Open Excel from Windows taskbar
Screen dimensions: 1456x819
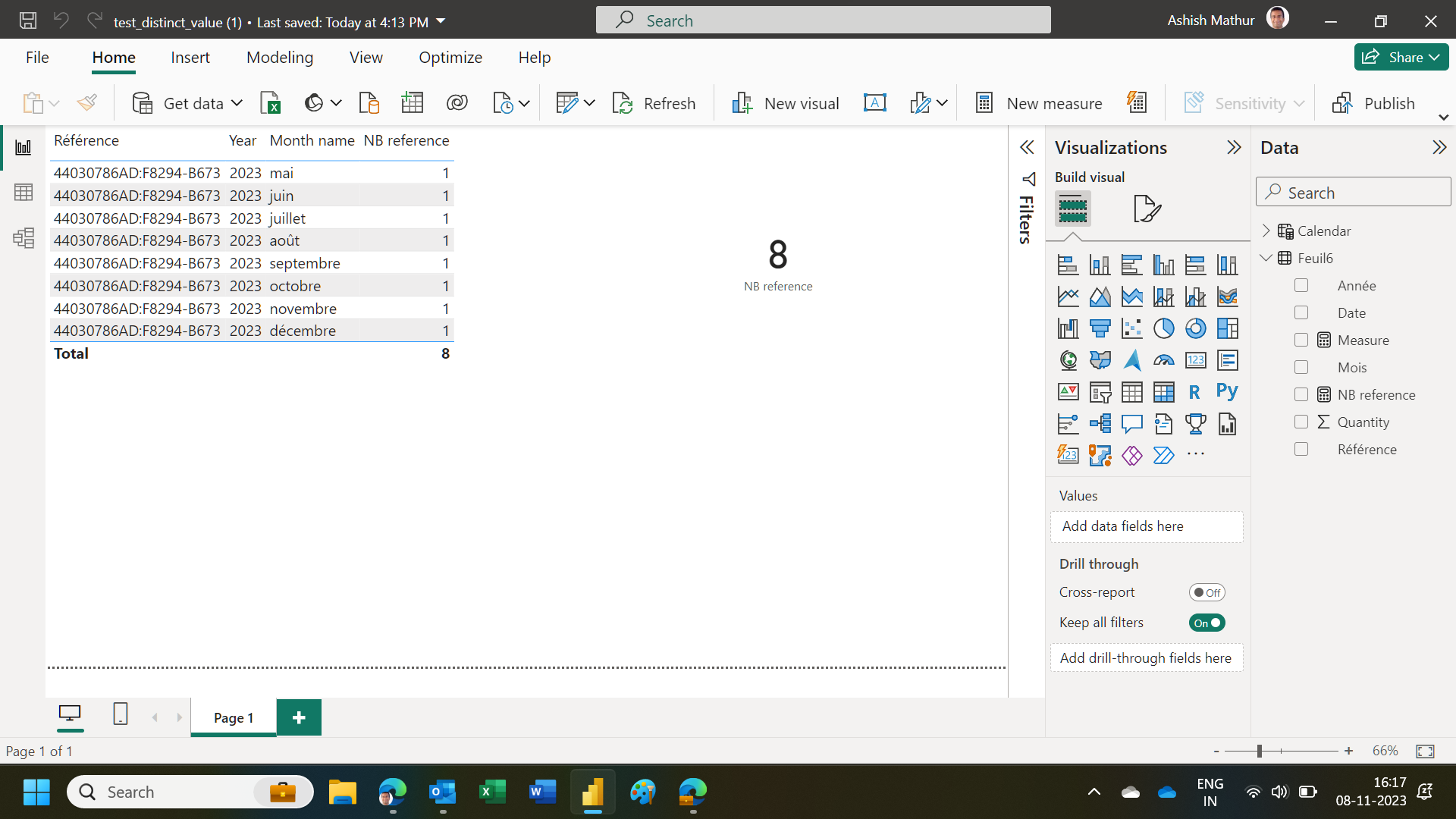coord(493,792)
